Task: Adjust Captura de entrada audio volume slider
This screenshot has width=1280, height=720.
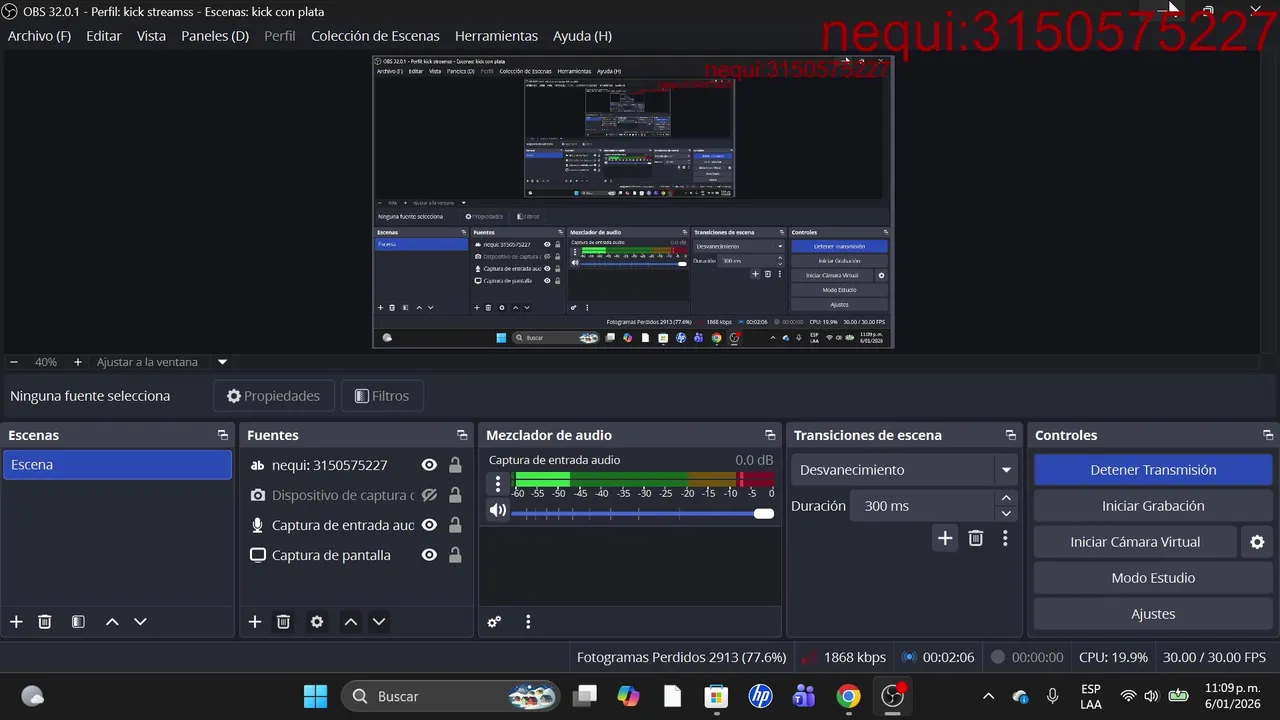Action: tap(643, 513)
